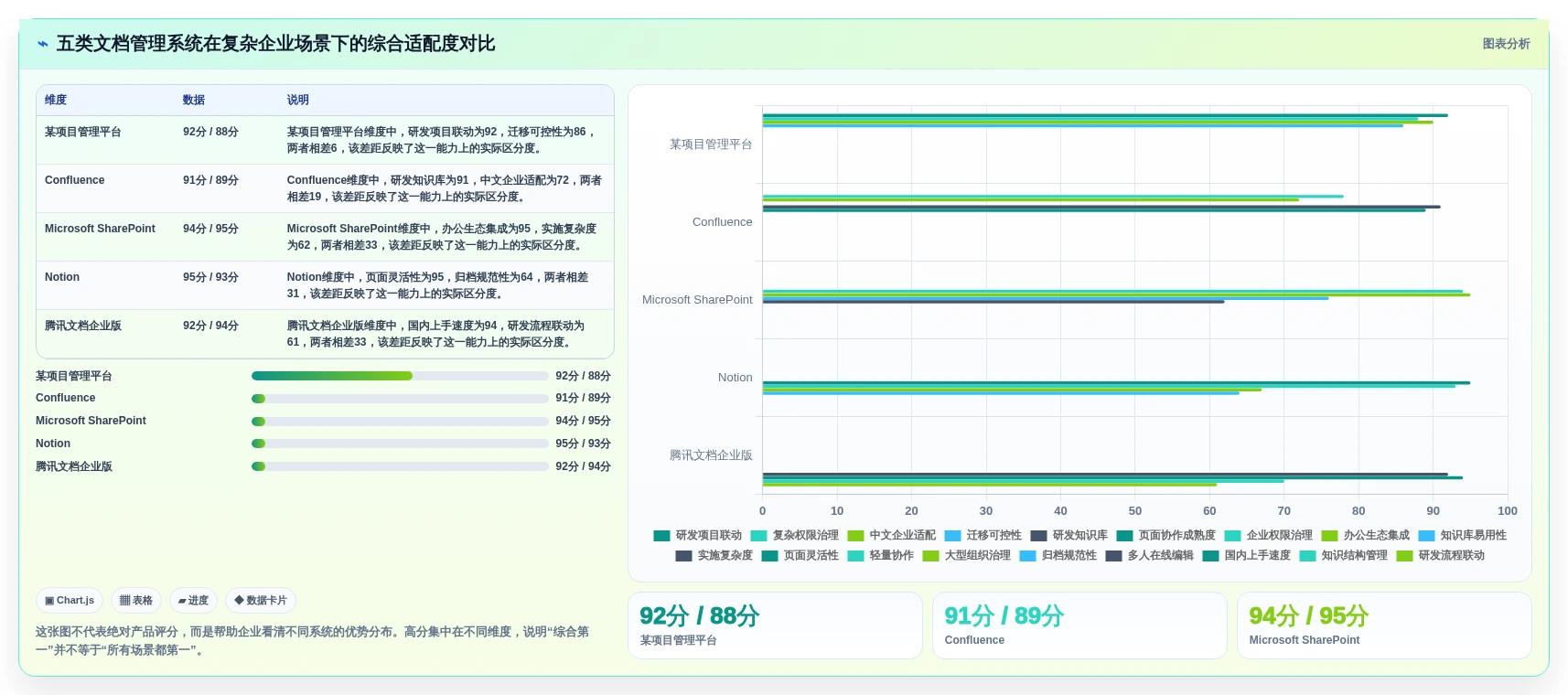Select the 数据卡片 tag chip
The height and width of the screenshot is (695, 1568).
coord(261,601)
